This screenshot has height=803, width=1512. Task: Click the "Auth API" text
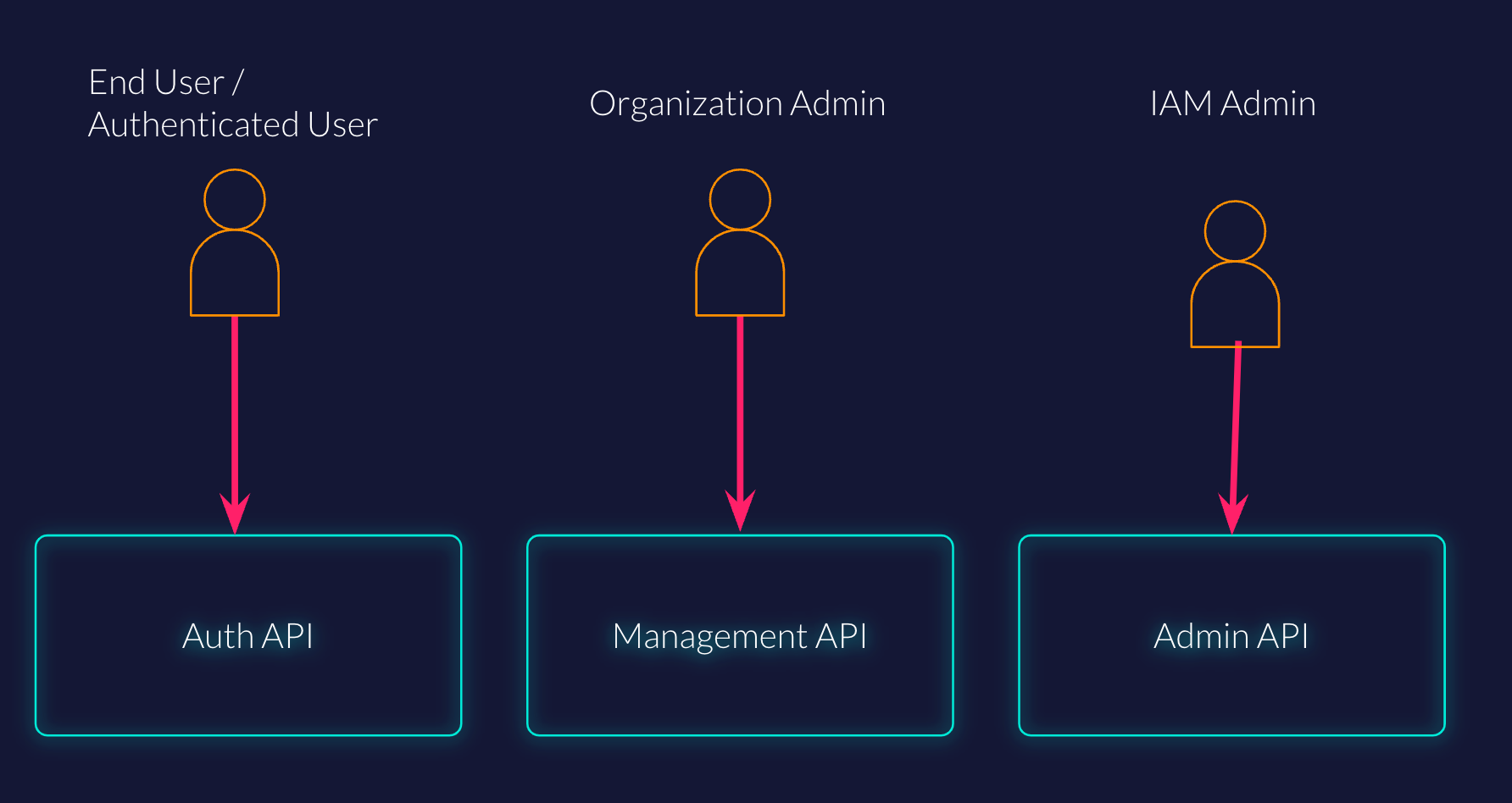(x=247, y=636)
